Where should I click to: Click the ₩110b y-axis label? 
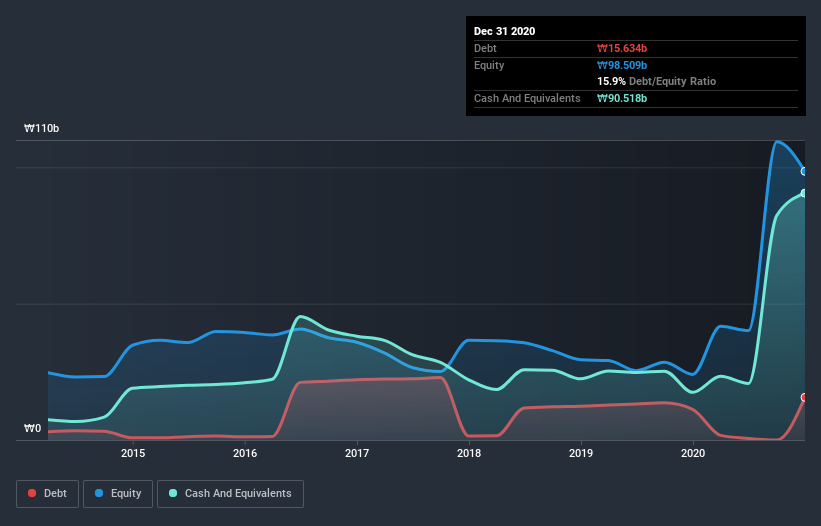41,128
